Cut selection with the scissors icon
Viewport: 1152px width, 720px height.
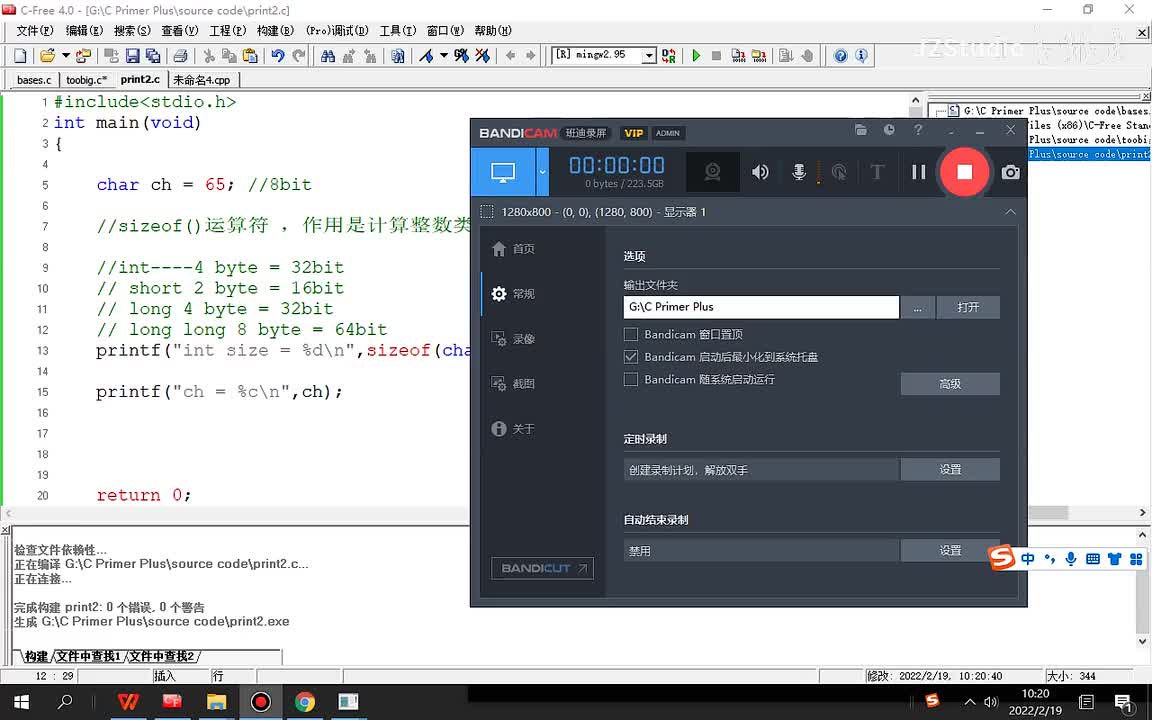[209, 56]
